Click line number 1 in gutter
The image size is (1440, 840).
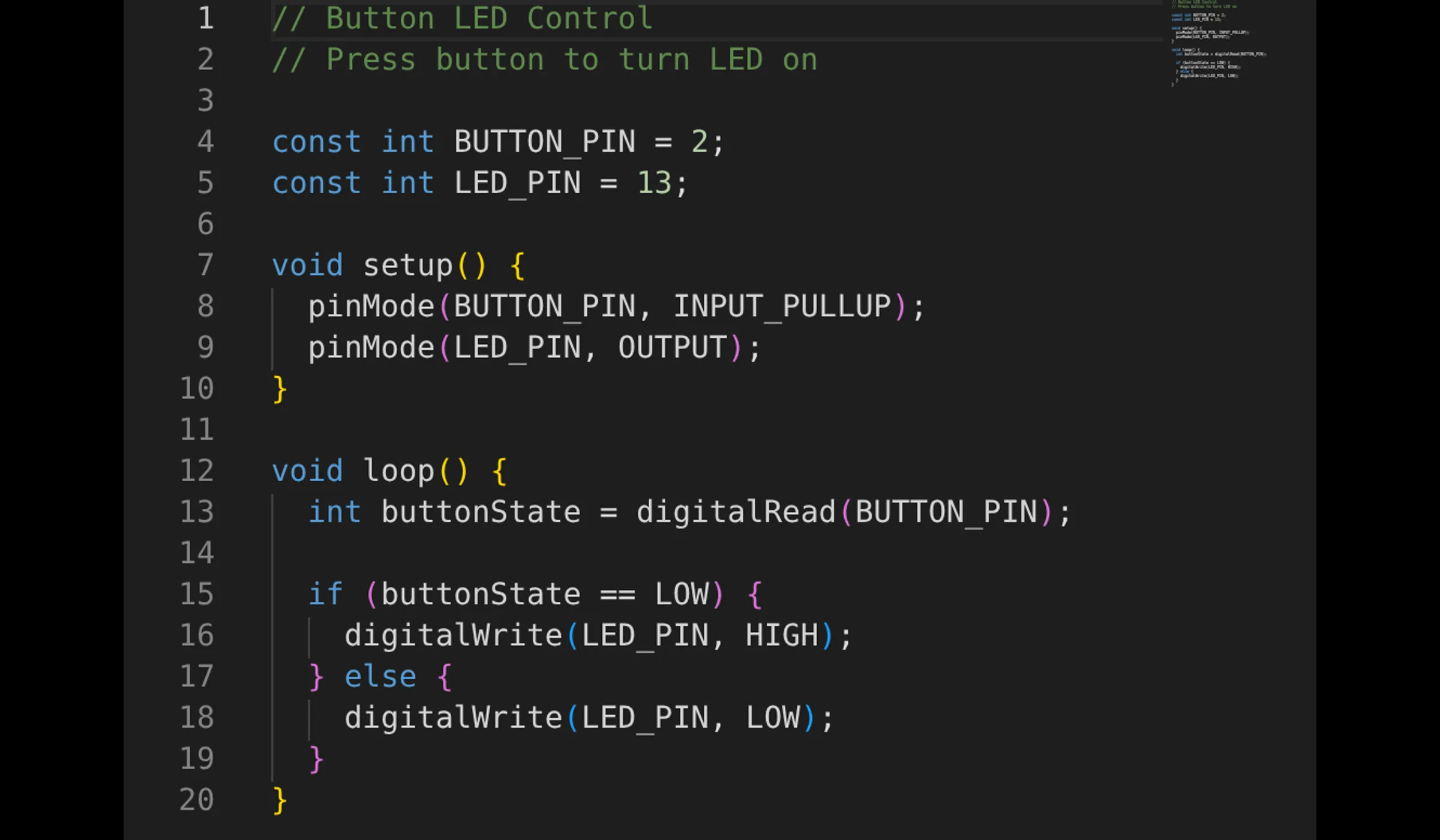point(206,19)
